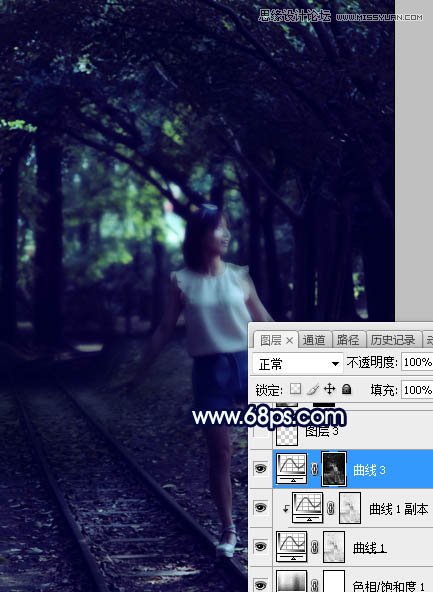Image resolution: width=433 pixels, height=592 pixels.
Task: Close the 图层 tab with its X
Action: point(290,341)
